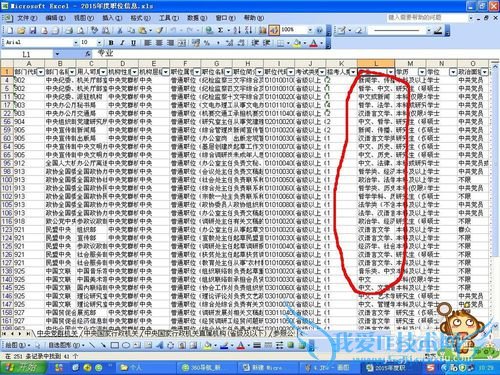Click the Increase Decimal icon
This screenshot has height=375, width=500.
pyautogui.click(x=229, y=43)
